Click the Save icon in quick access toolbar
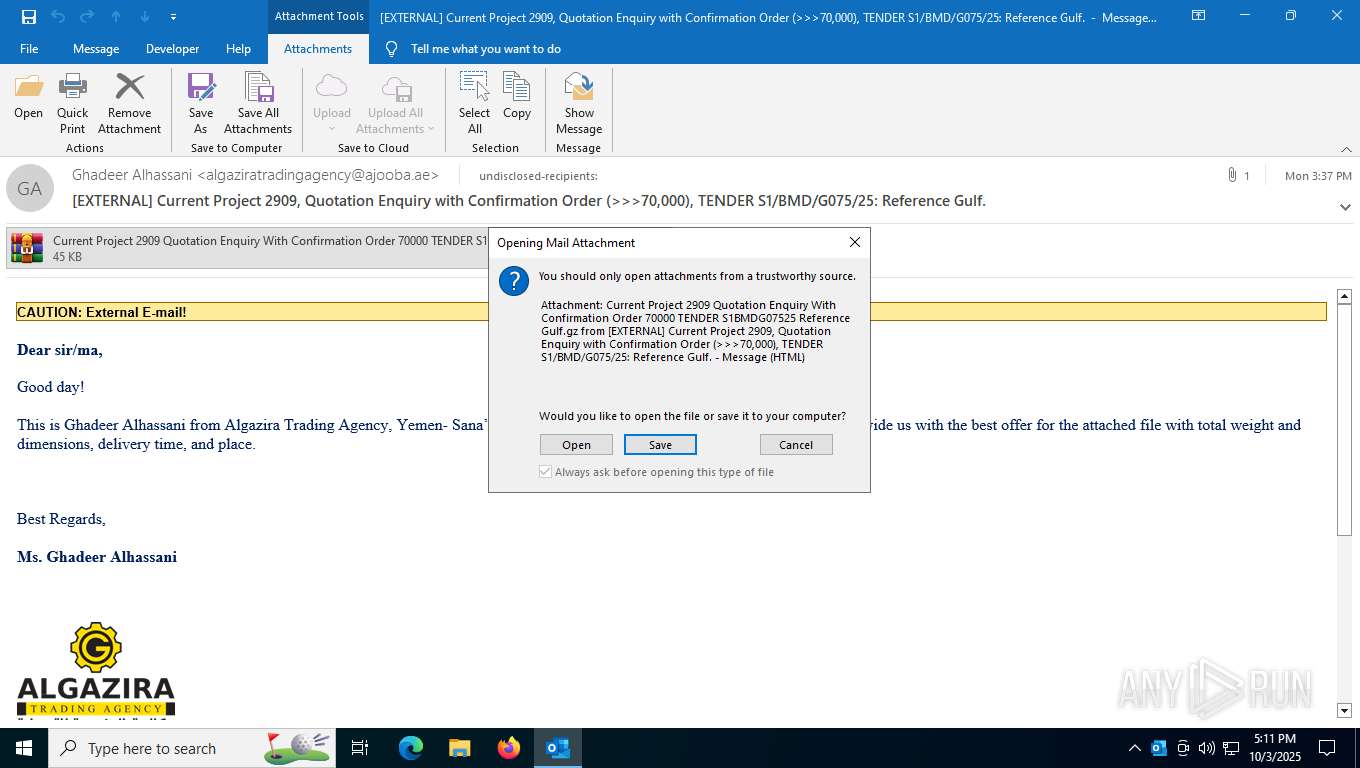1360x768 pixels. [29, 17]
